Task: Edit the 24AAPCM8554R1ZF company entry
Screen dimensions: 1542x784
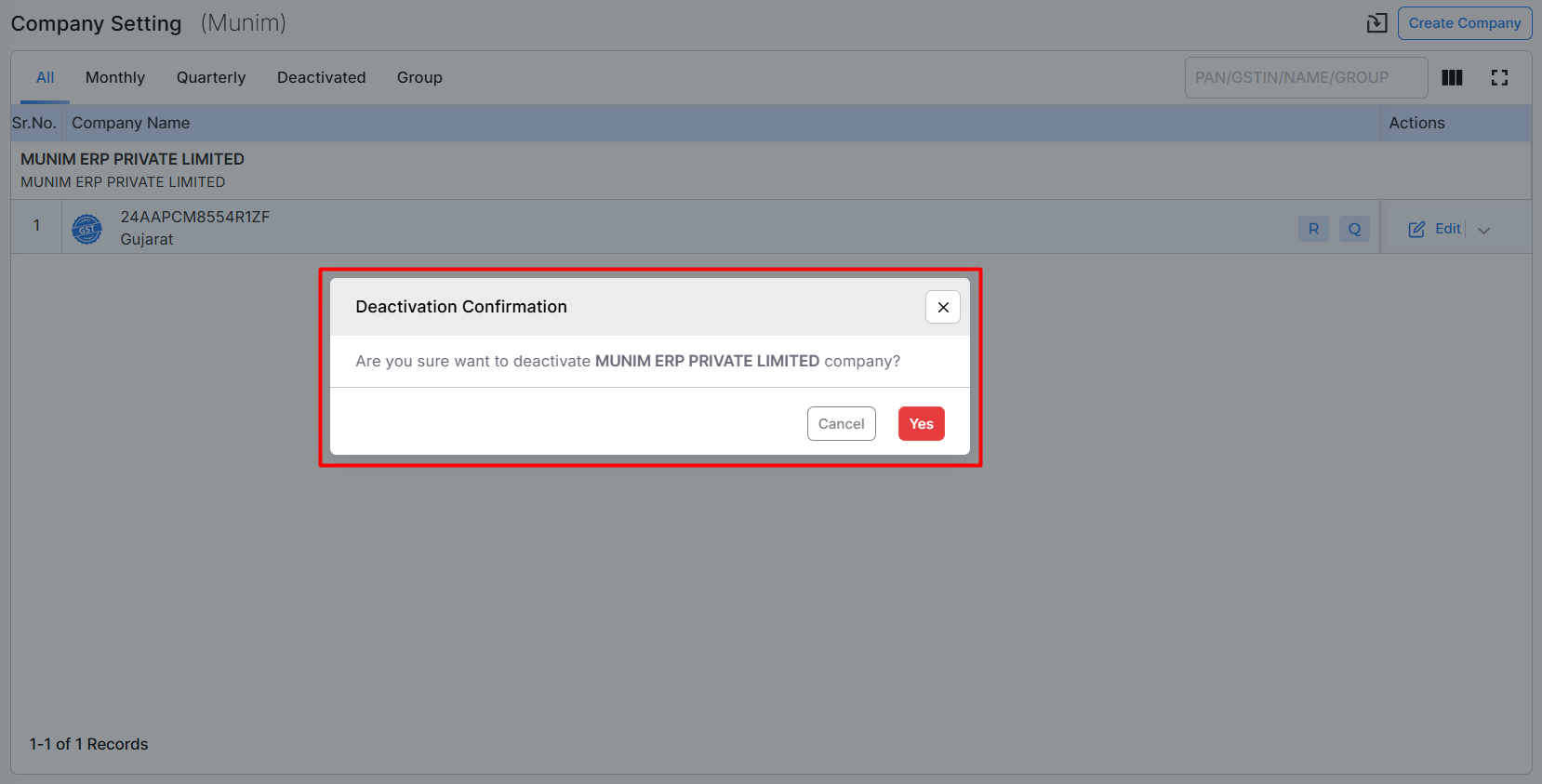Action: click(1435, 229)
